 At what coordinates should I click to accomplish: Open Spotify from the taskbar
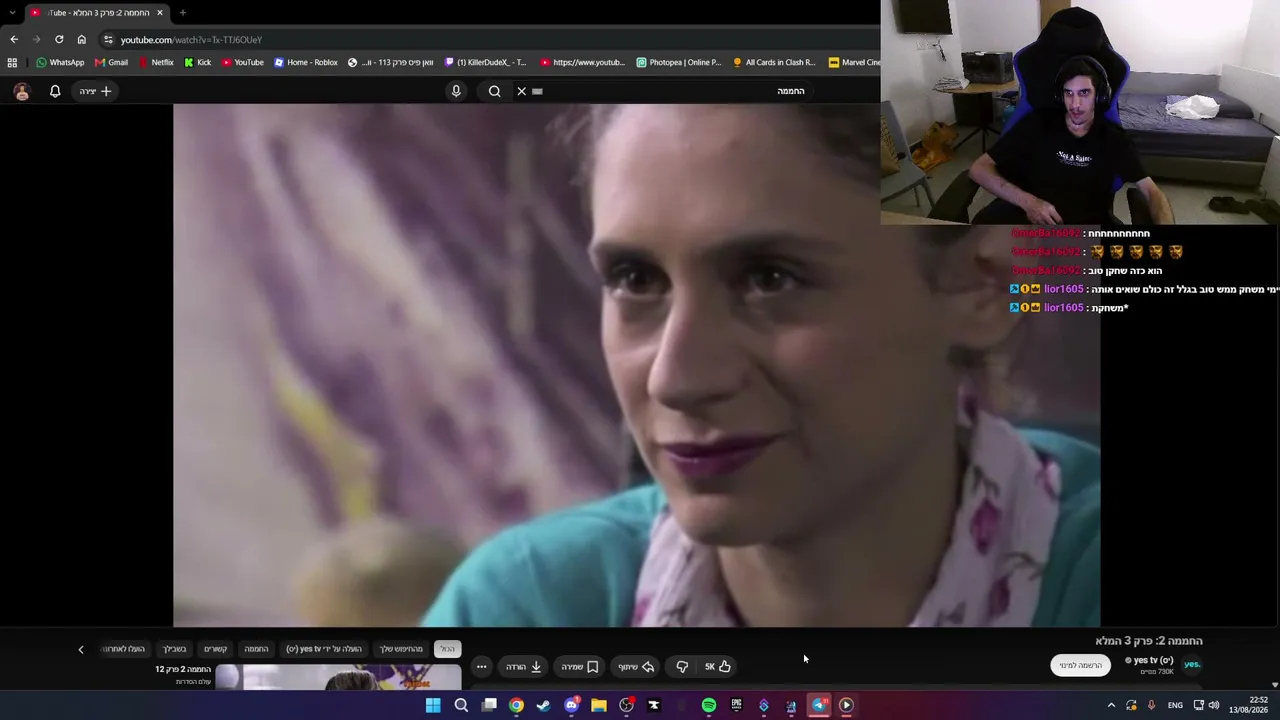point(709,705)
